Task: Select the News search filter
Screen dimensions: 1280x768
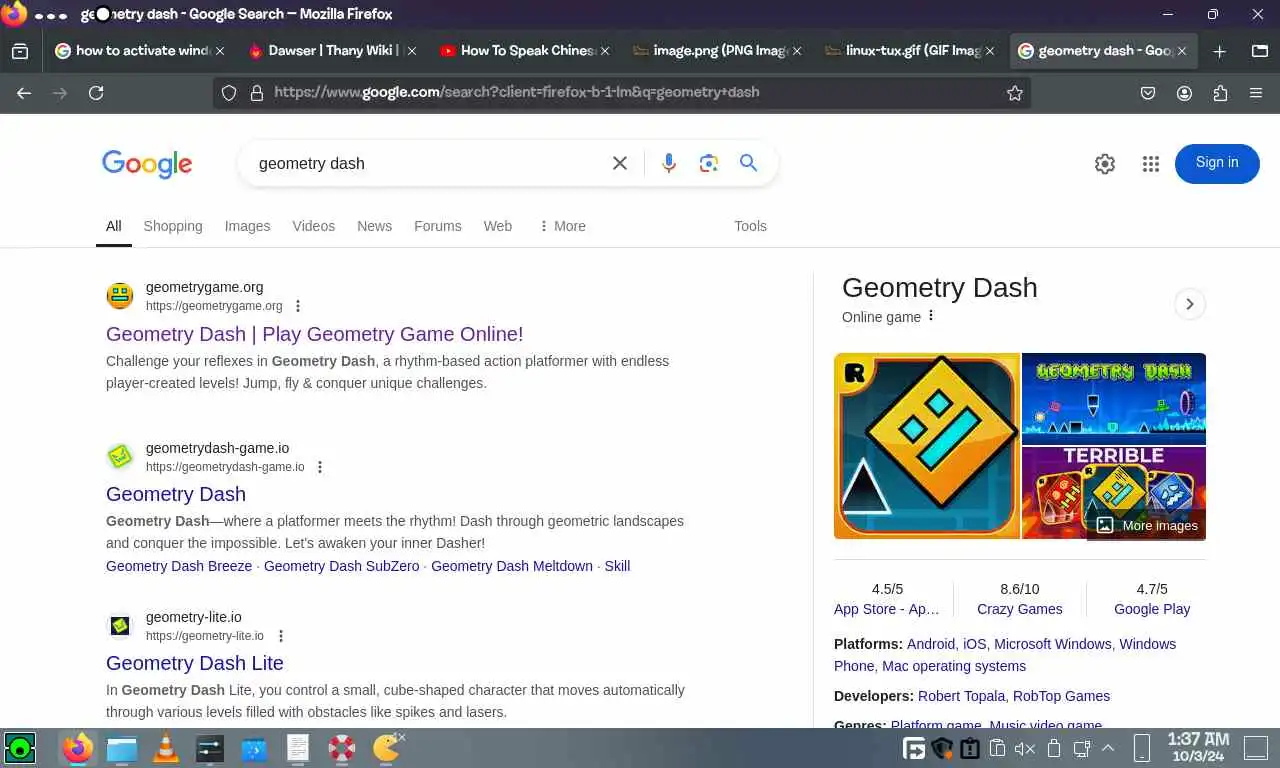Action: click(374, 226)
